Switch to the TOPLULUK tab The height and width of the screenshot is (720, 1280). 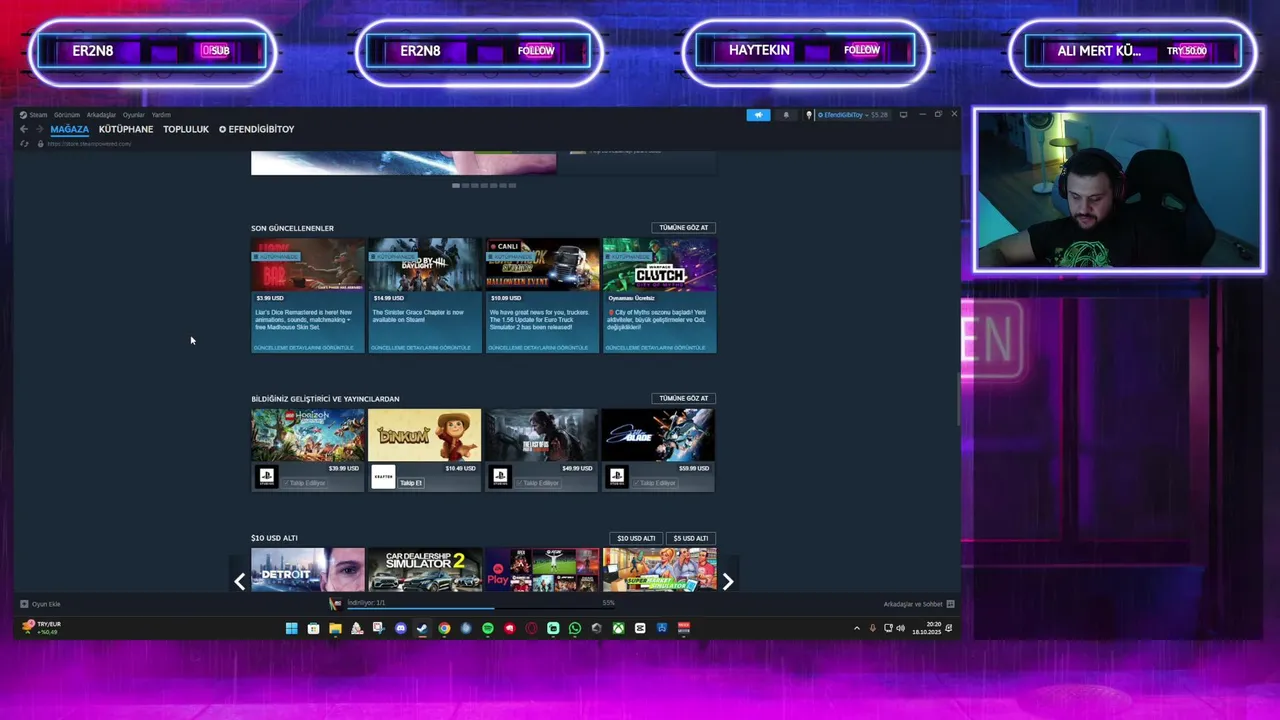(186, 129)
